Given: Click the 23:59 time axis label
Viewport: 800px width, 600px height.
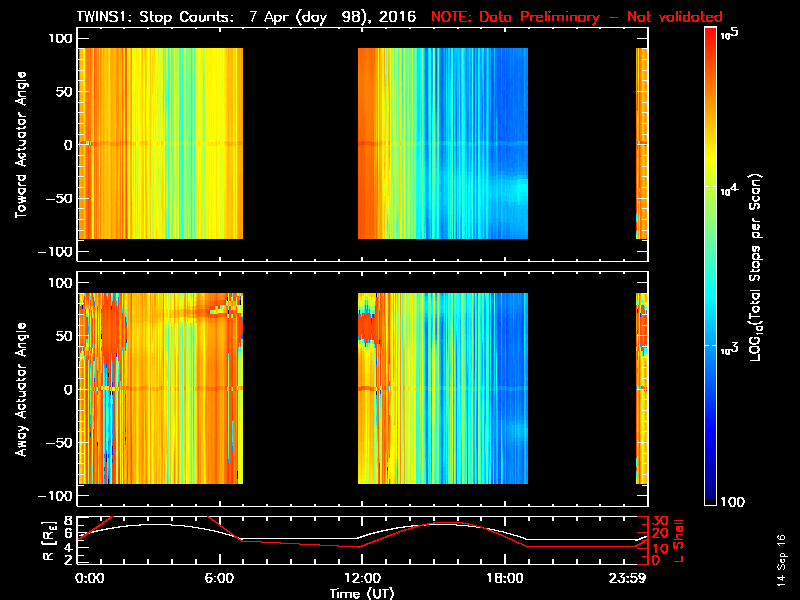Looking at the screenshot, I should [633, 578].
